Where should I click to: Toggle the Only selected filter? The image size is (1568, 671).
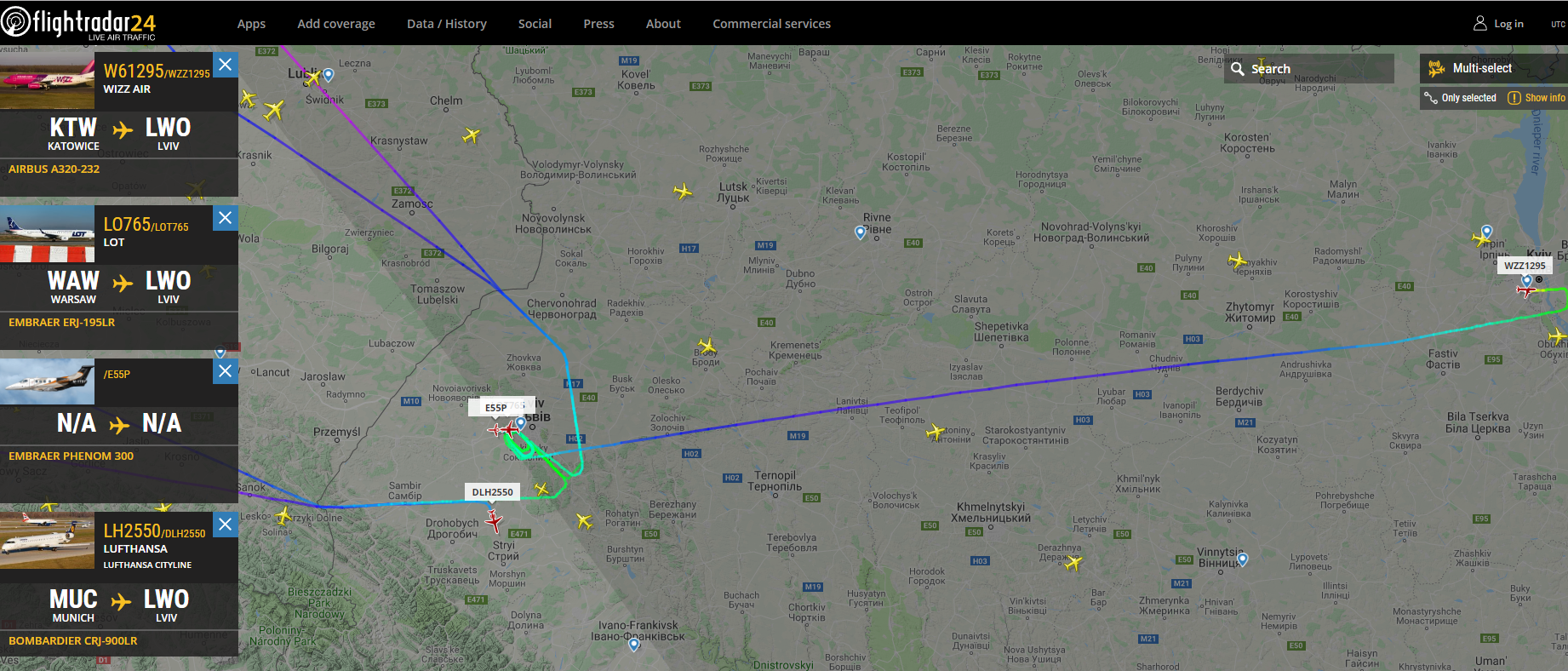pos(1461,98)
